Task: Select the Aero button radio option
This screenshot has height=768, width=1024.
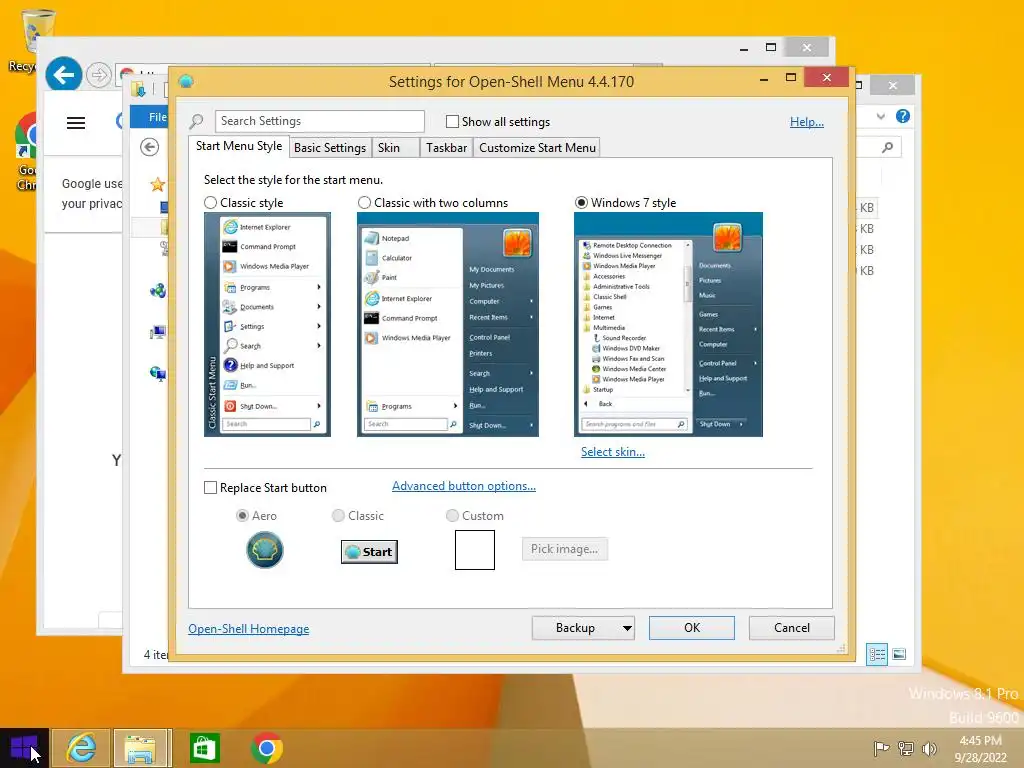Action: (242, 516)
